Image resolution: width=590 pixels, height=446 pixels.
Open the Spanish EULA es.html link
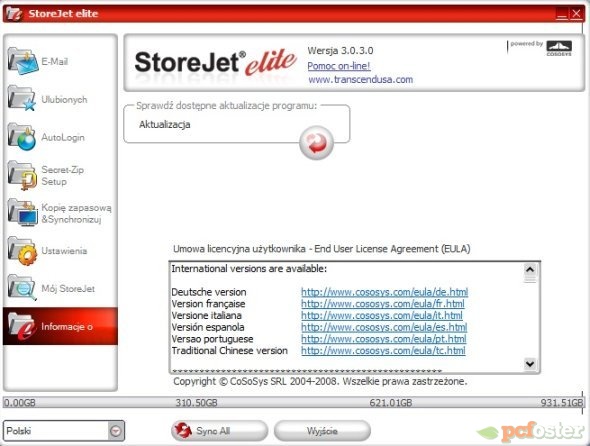384,327
